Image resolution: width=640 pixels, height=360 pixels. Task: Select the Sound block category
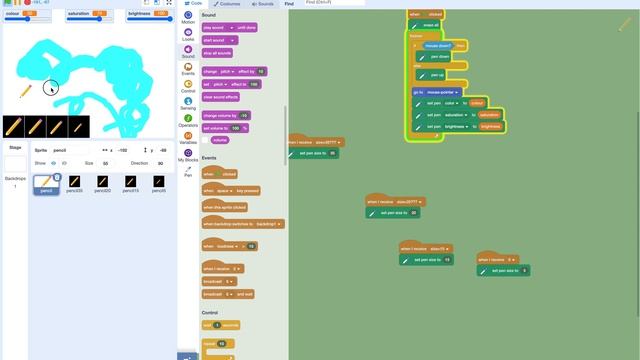(x=188, y=52)
